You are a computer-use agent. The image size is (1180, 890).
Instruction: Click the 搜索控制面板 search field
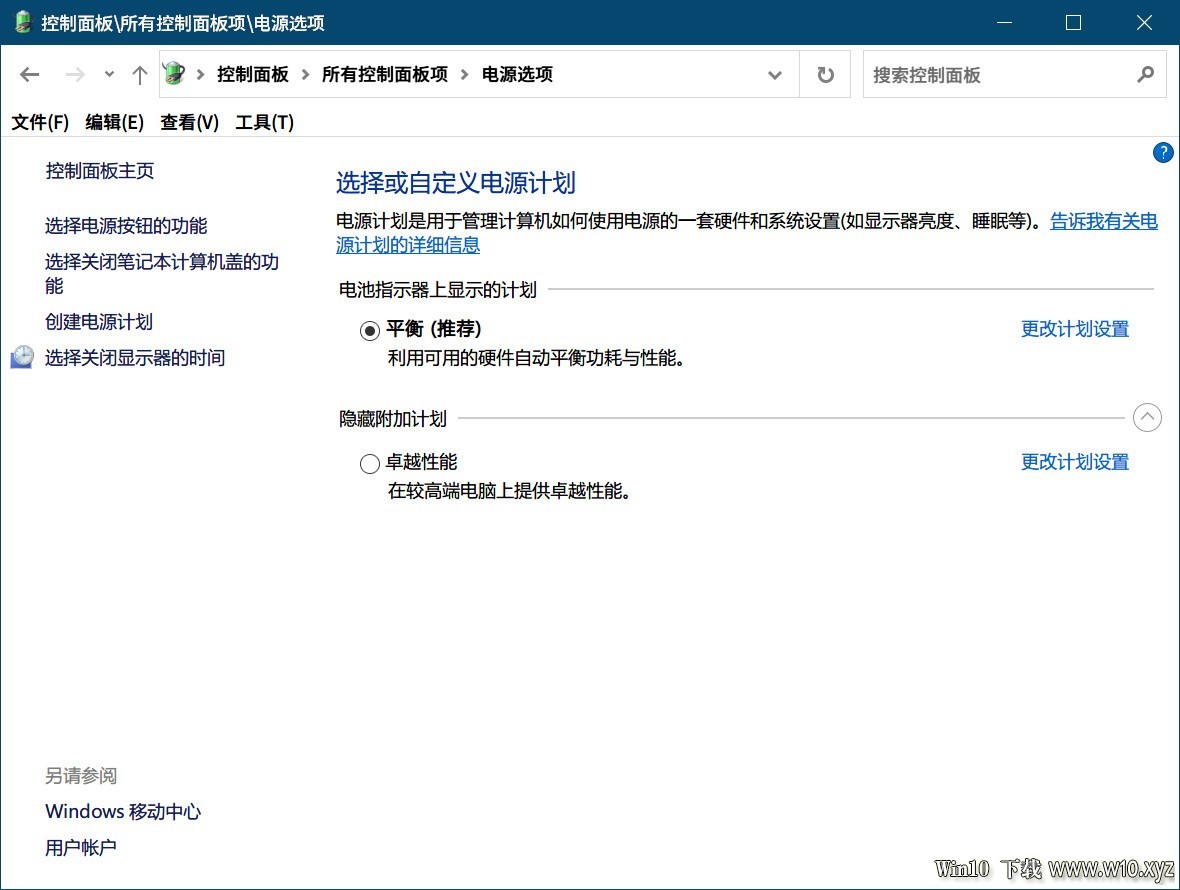click(995, 75)
